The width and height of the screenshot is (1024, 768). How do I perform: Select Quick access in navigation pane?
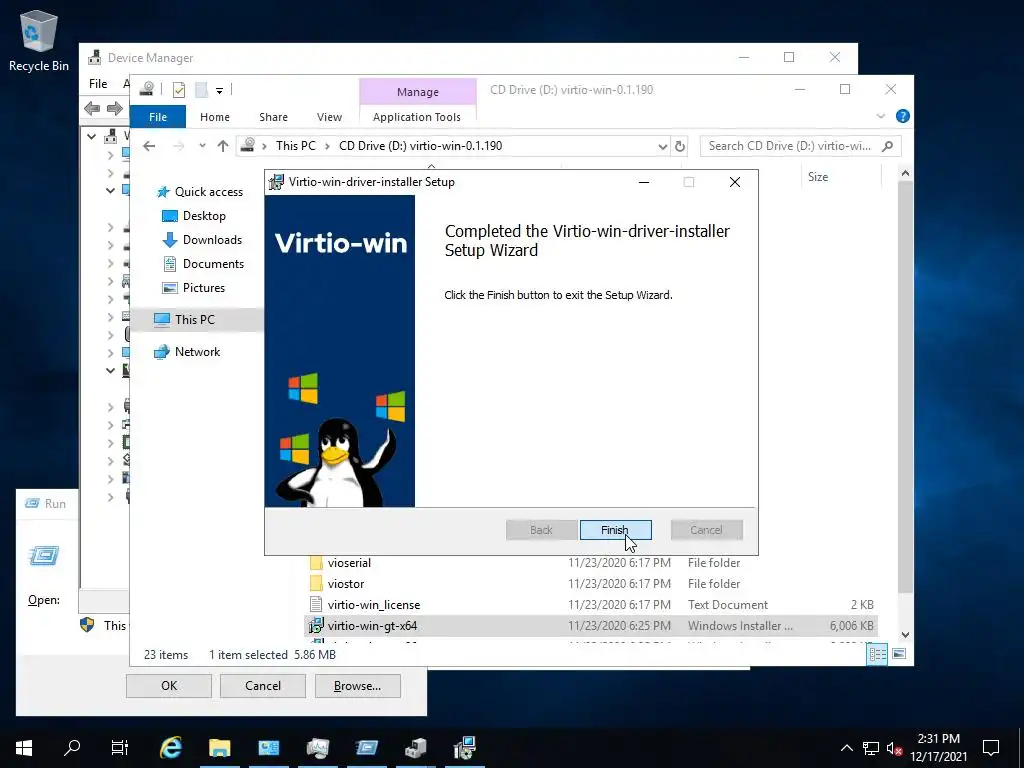(208, 191)
